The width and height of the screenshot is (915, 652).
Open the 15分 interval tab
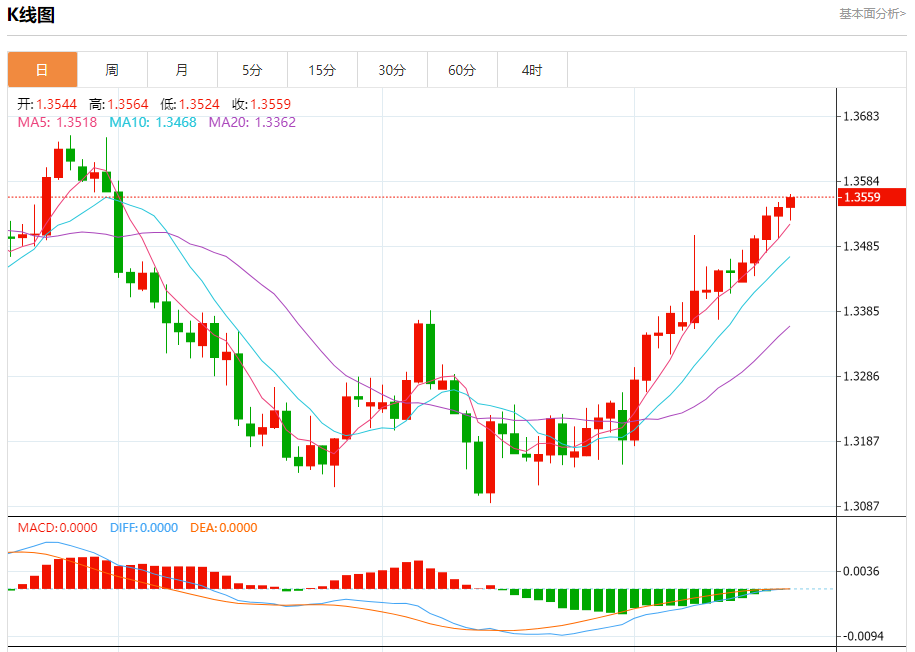(322, 69)
